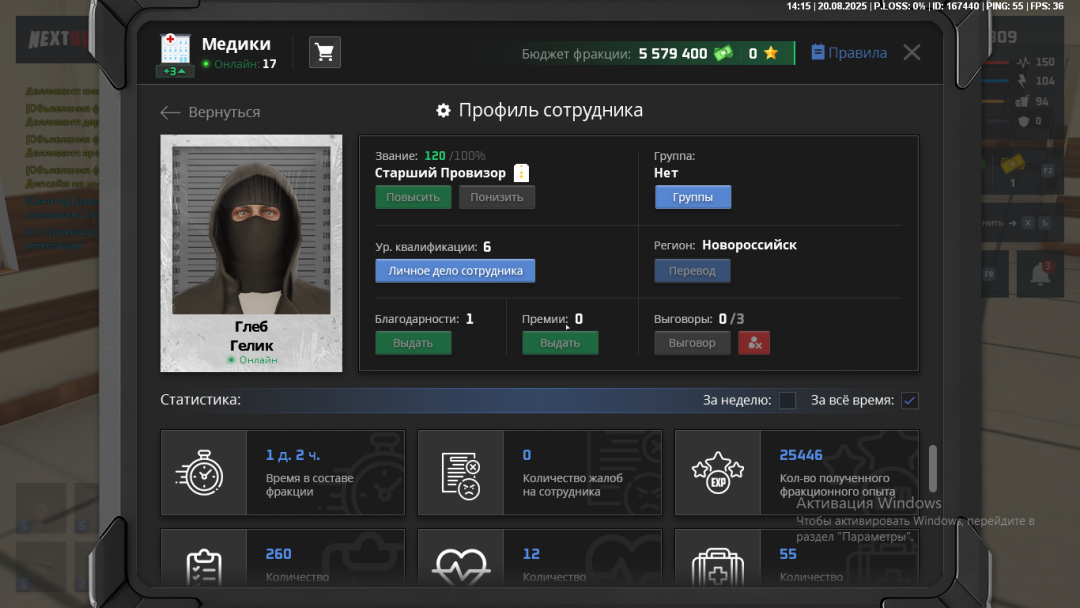The image size is (1080, 608).
Task: Open the faction rules link
Action: click(849, 53)
